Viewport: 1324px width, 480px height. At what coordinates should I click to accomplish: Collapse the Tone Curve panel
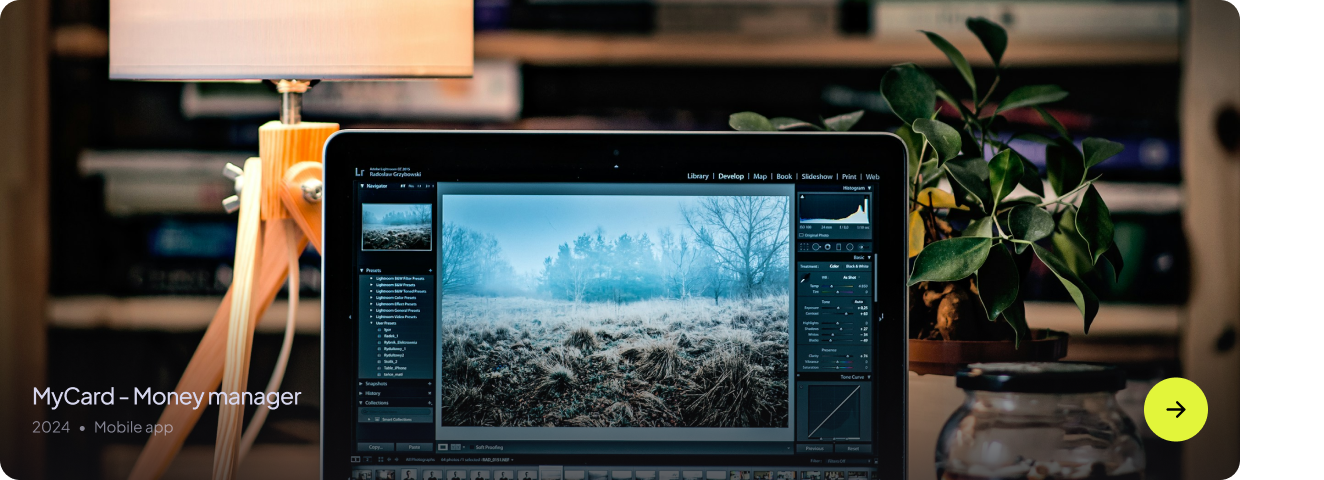point(867,377)
